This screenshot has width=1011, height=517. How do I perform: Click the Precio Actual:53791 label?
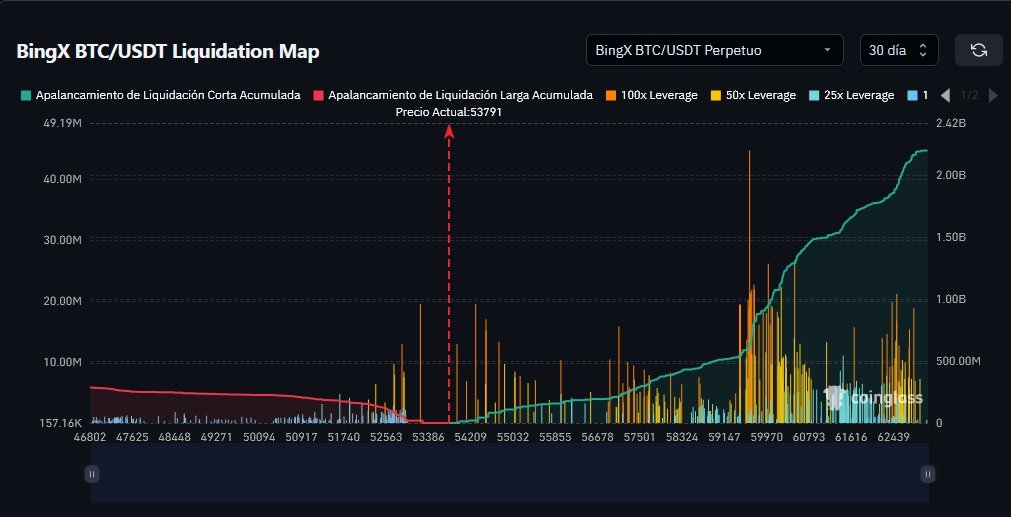click(x=449, y=112)
